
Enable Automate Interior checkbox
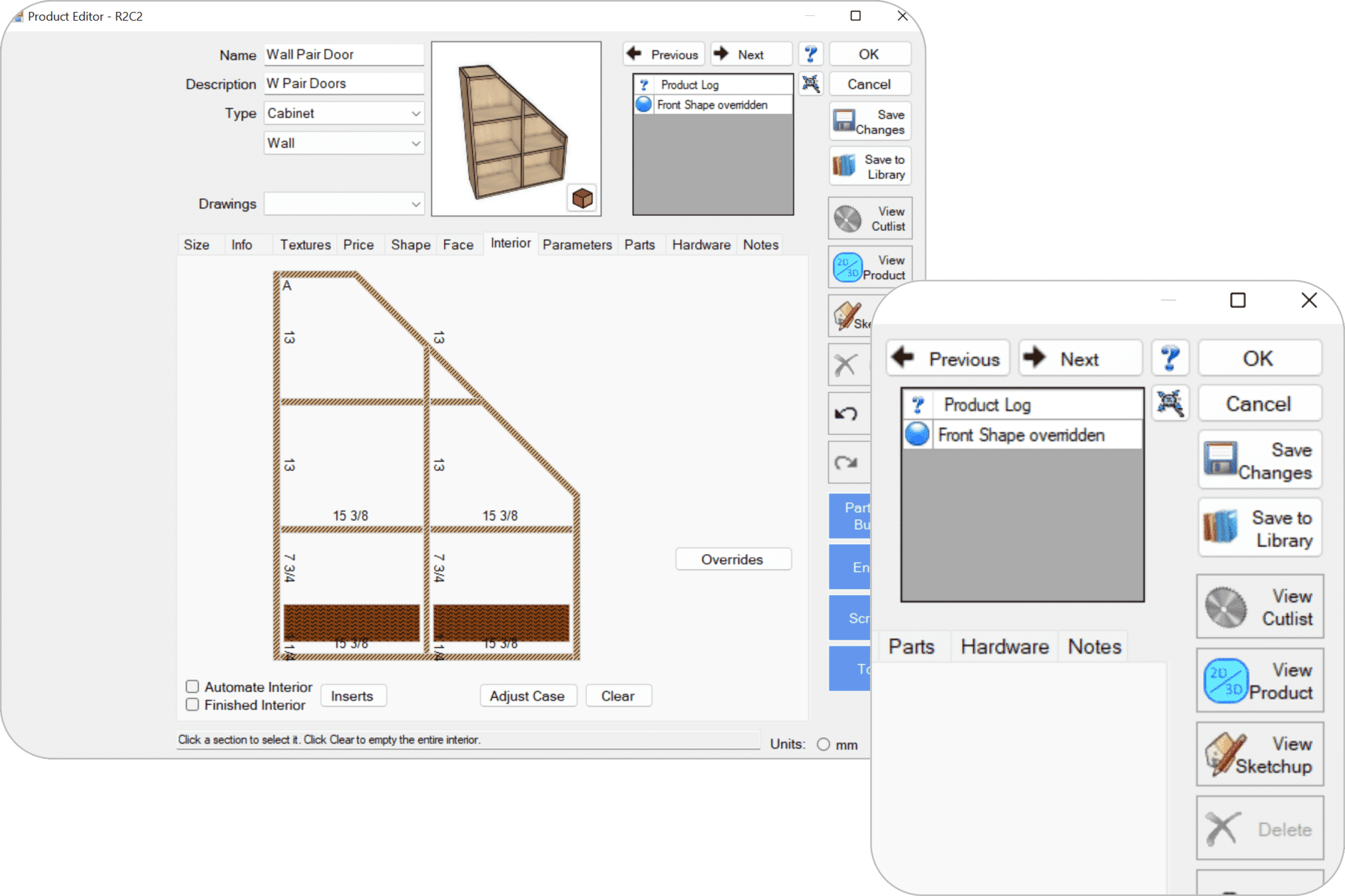(x=193, y=686)
